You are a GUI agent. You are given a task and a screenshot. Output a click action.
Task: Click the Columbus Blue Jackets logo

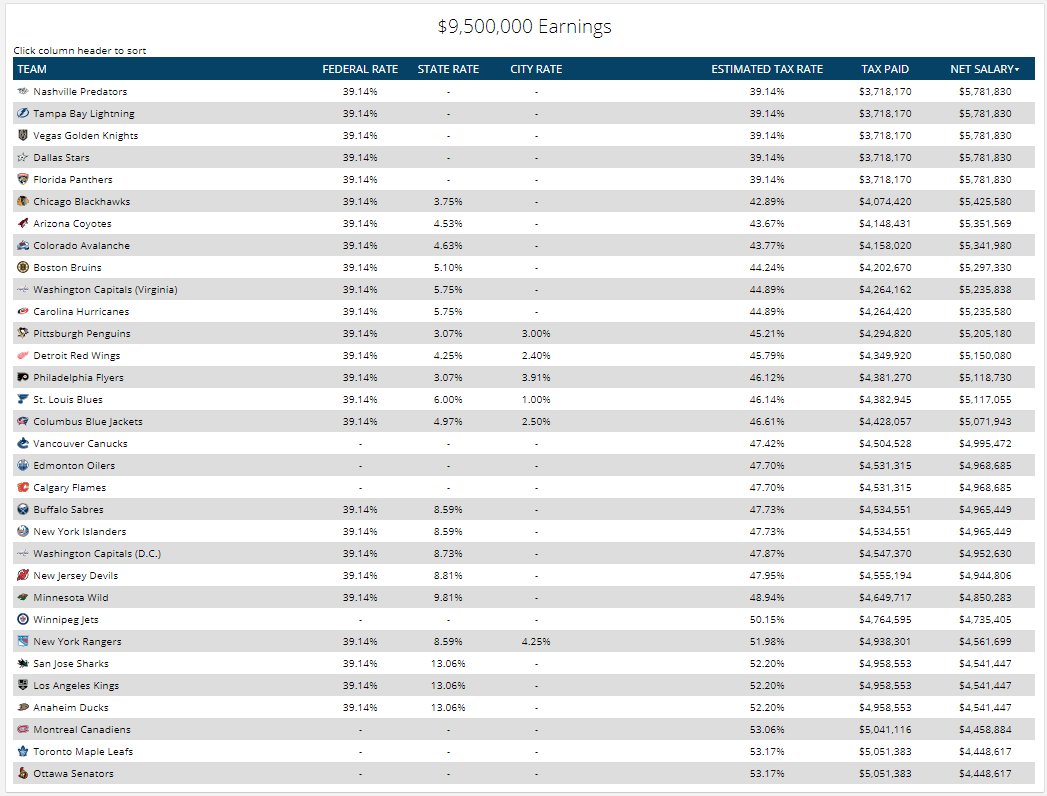pos(23,421)
